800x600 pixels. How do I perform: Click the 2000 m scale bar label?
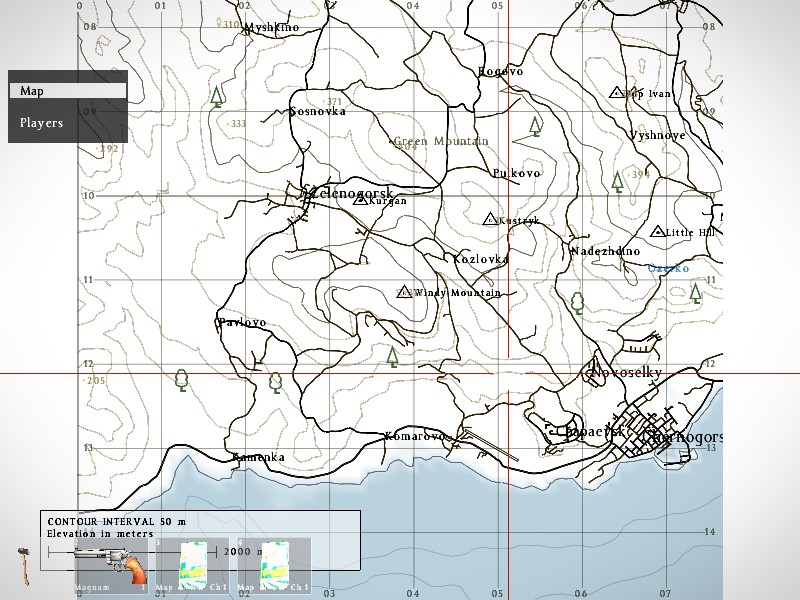(244, 552)
